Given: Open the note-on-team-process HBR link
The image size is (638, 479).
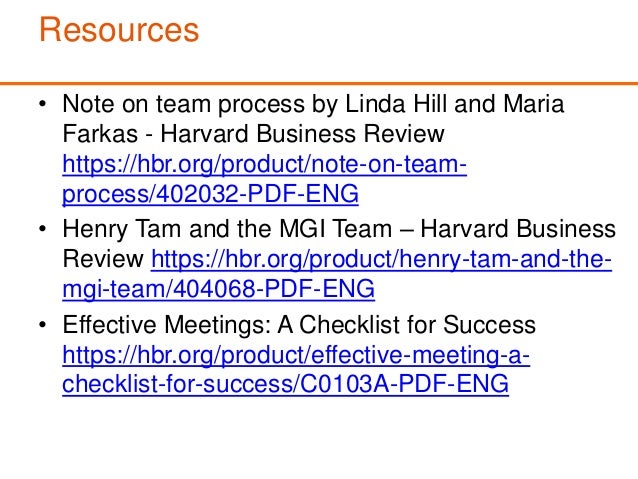Looking at the screenshot, I should tap(265, 163).
